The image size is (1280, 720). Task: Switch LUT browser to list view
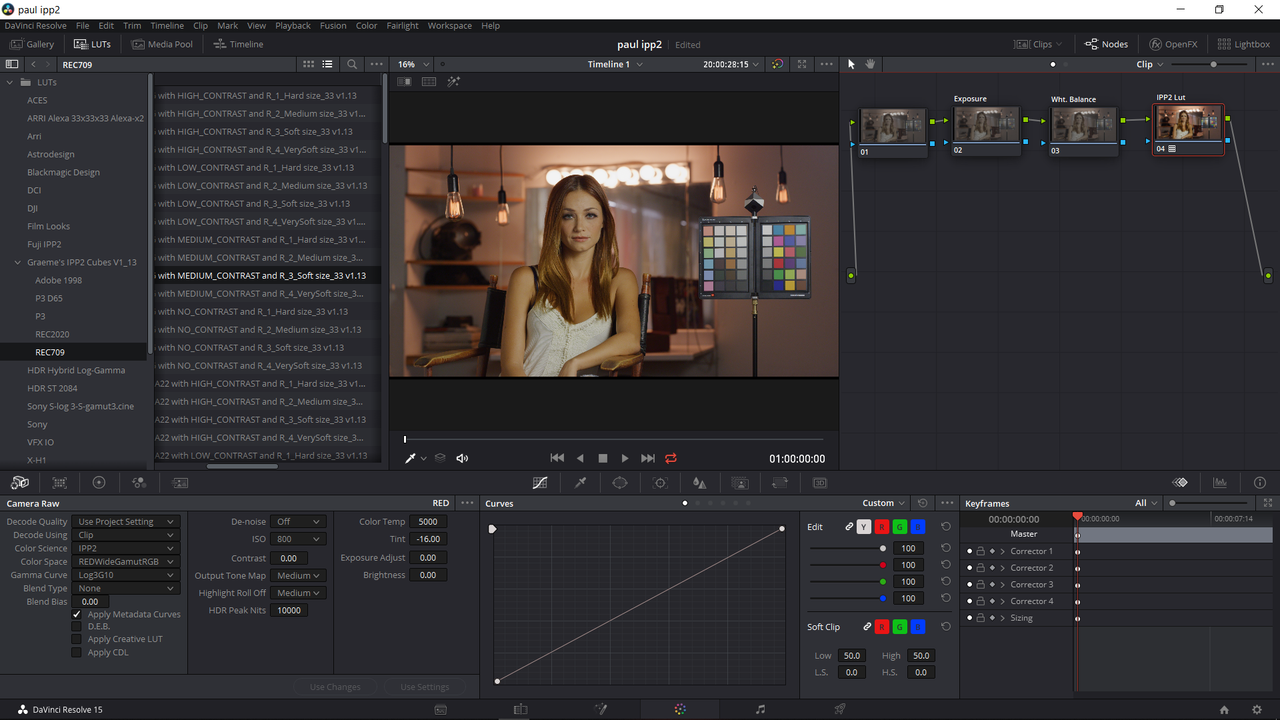[327, 64]
